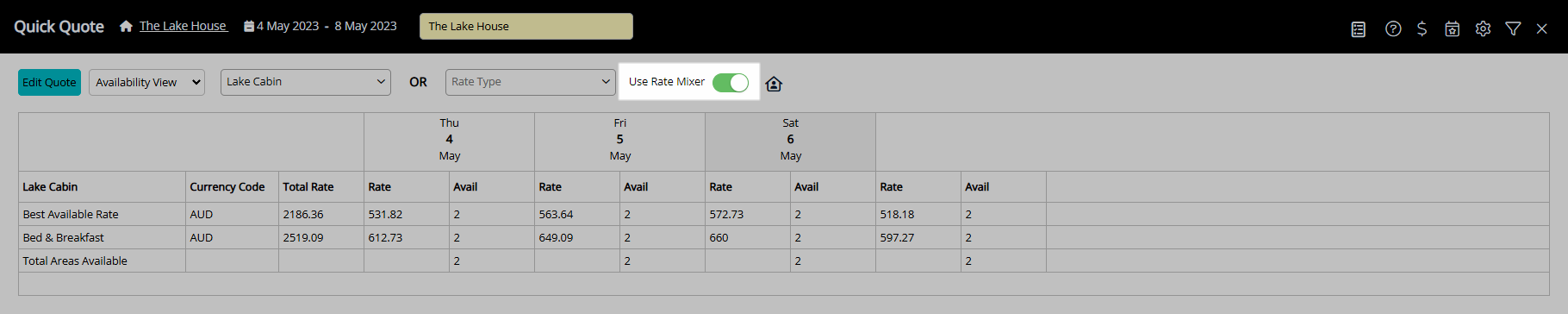Open the Rate Type dropdown
The height and width of the screenshot is (314, 1568).
pyautogui.click(x=531, y=82)
